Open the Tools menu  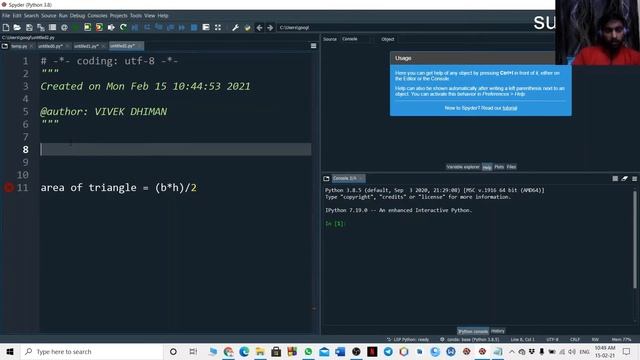pyautogui.click(x=136, y=16)
